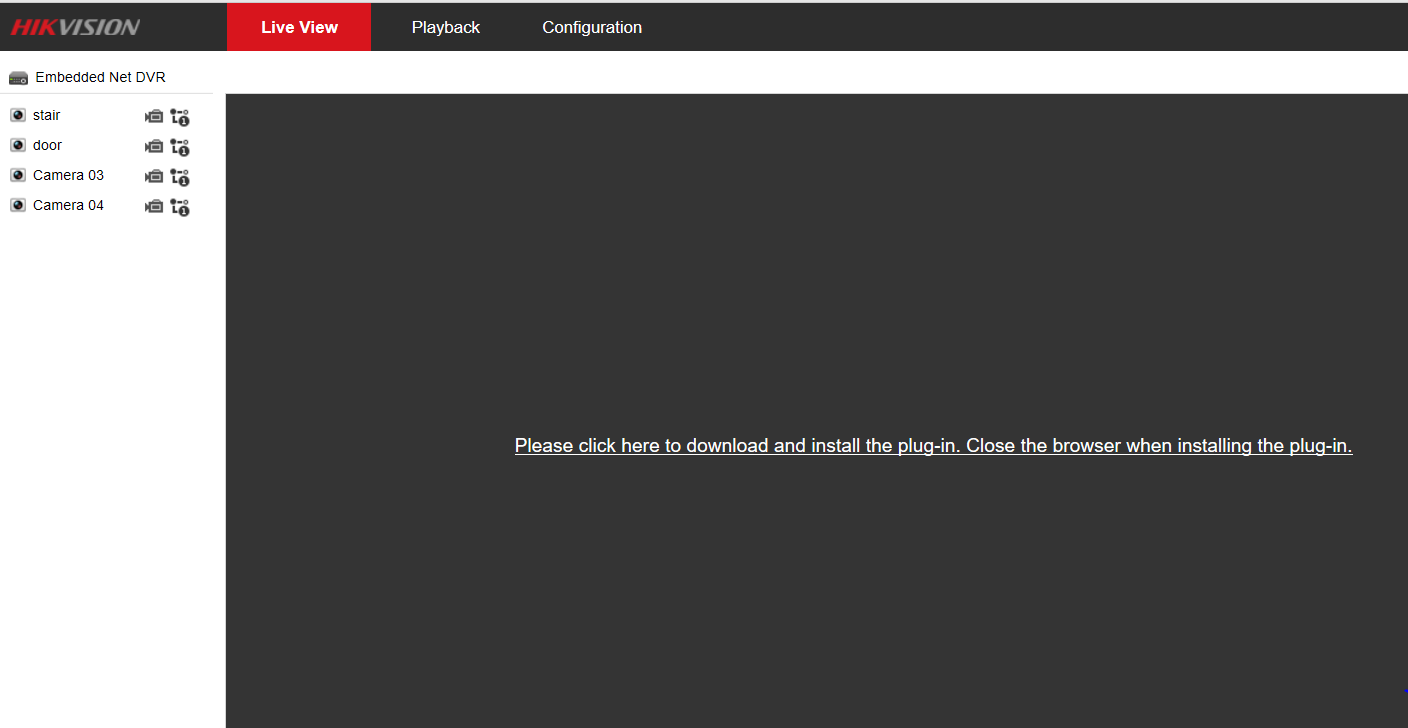The image size is (1408, 728).
Task: Switch stream type for Camera 03
Action: pyautogui.click(x=180, y=177)
